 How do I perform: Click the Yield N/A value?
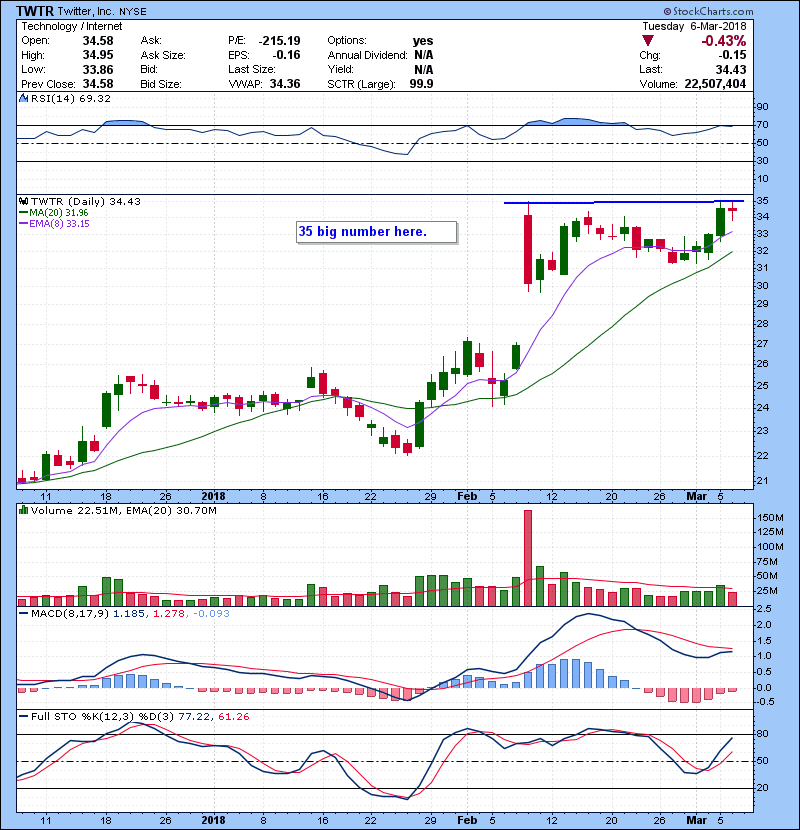[x=424, y=69]
